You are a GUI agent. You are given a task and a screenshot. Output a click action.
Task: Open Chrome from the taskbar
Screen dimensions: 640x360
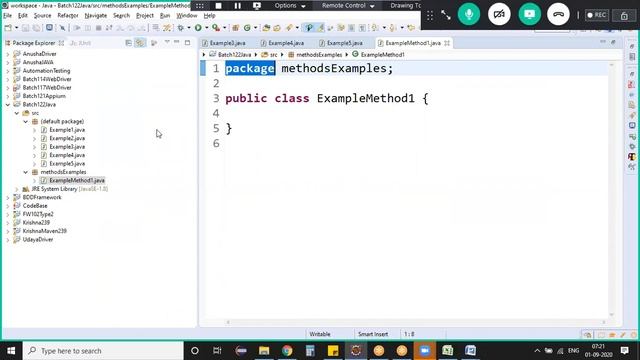(x=287, y=351)
